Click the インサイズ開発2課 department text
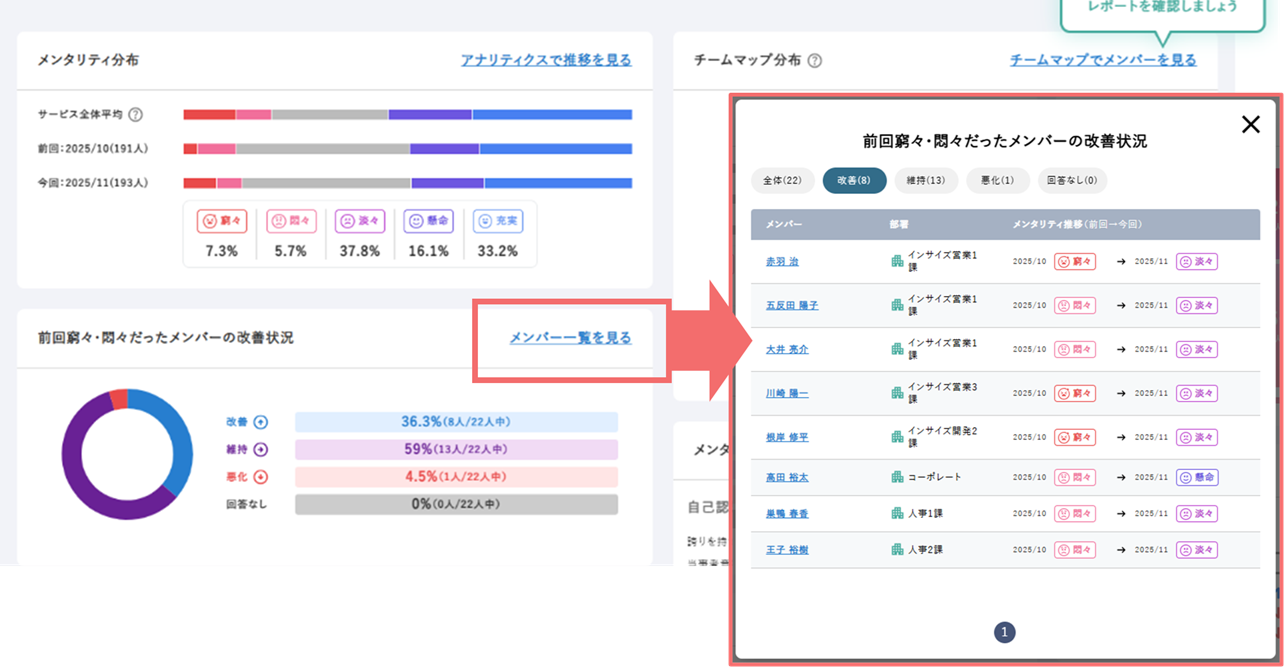Screen dimensions: 1284x667 point(943,437)
